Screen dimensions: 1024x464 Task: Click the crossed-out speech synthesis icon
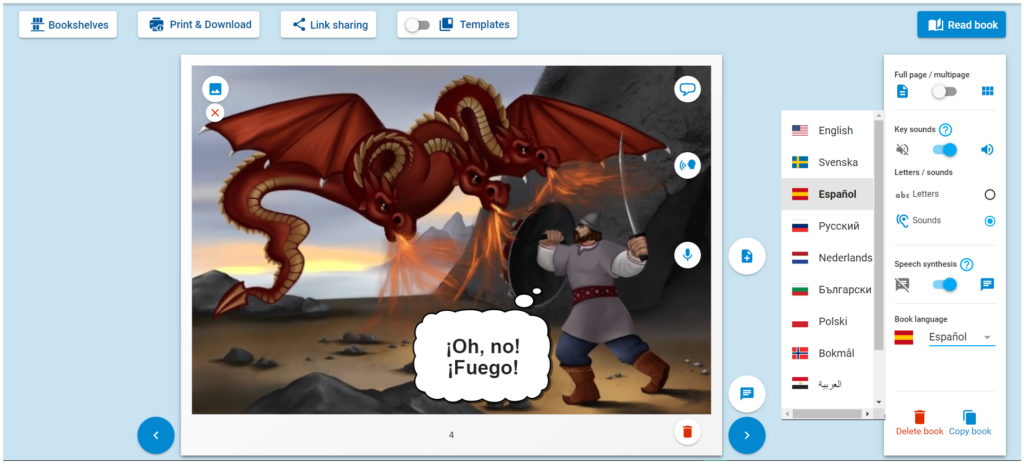coord(903,284)
